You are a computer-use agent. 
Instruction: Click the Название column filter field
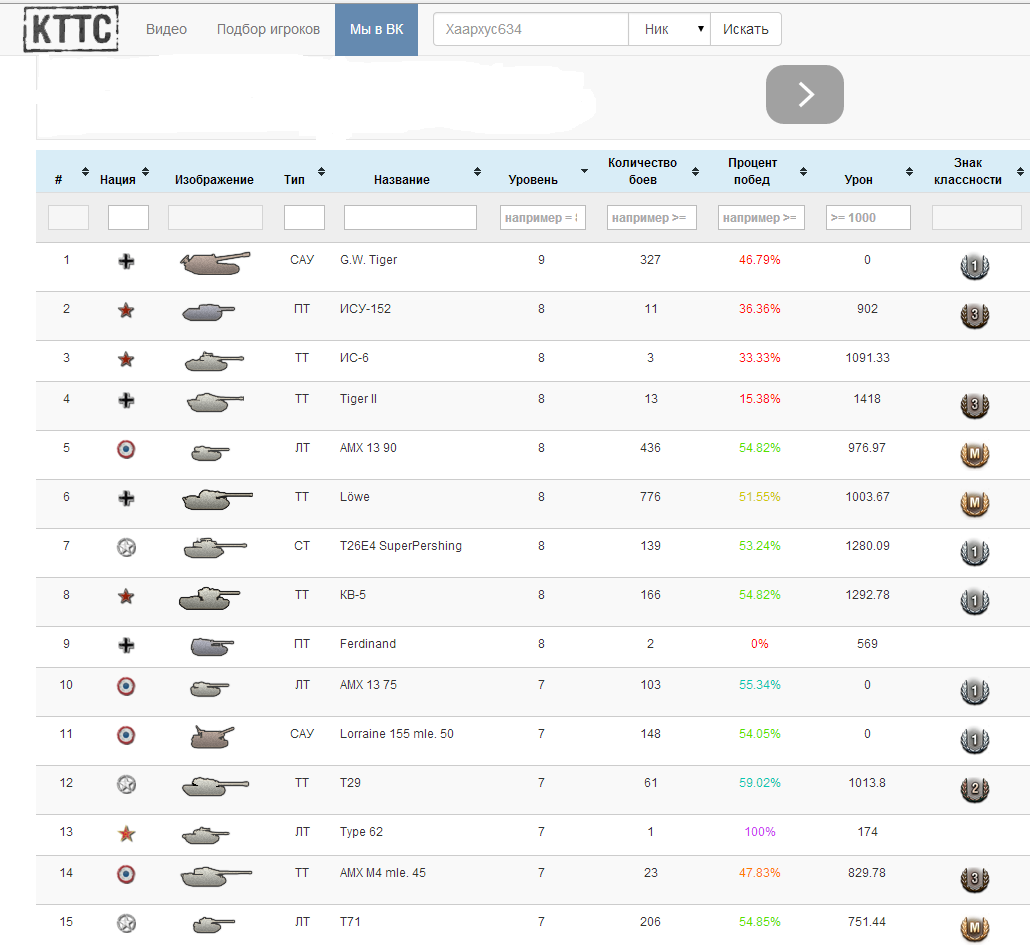tap(410, 217)
